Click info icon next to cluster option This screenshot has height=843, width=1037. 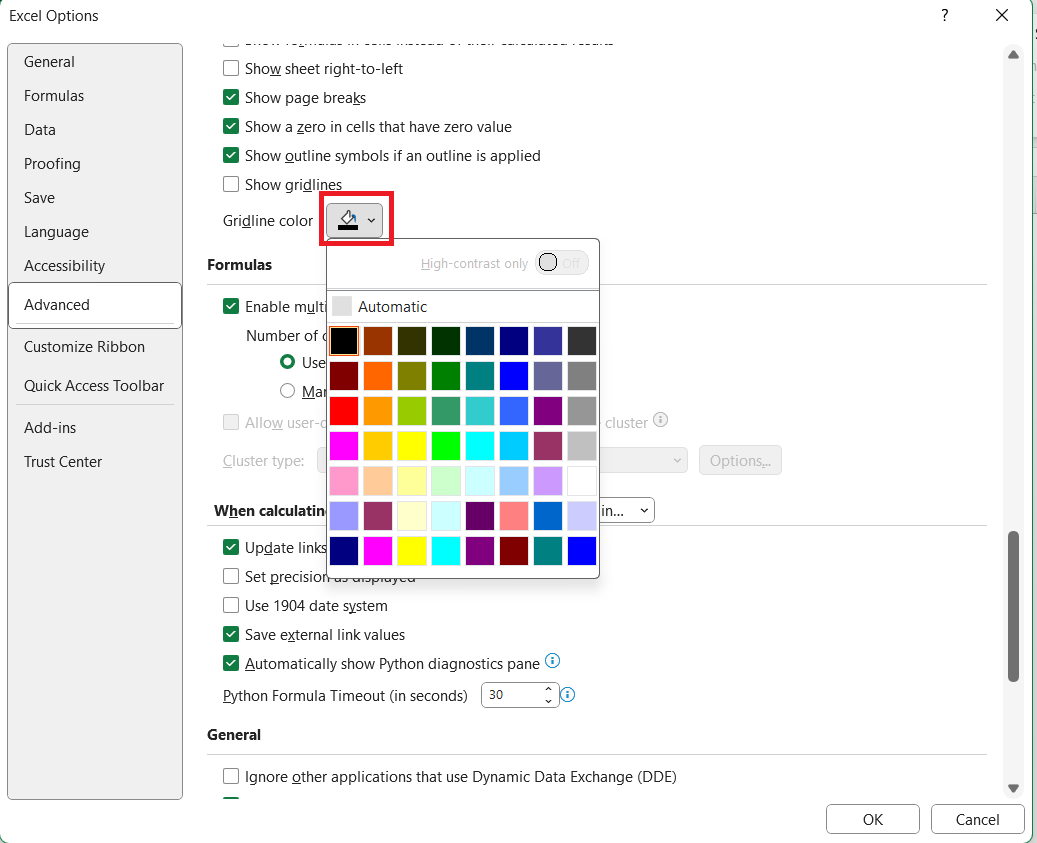coord(660,420)
